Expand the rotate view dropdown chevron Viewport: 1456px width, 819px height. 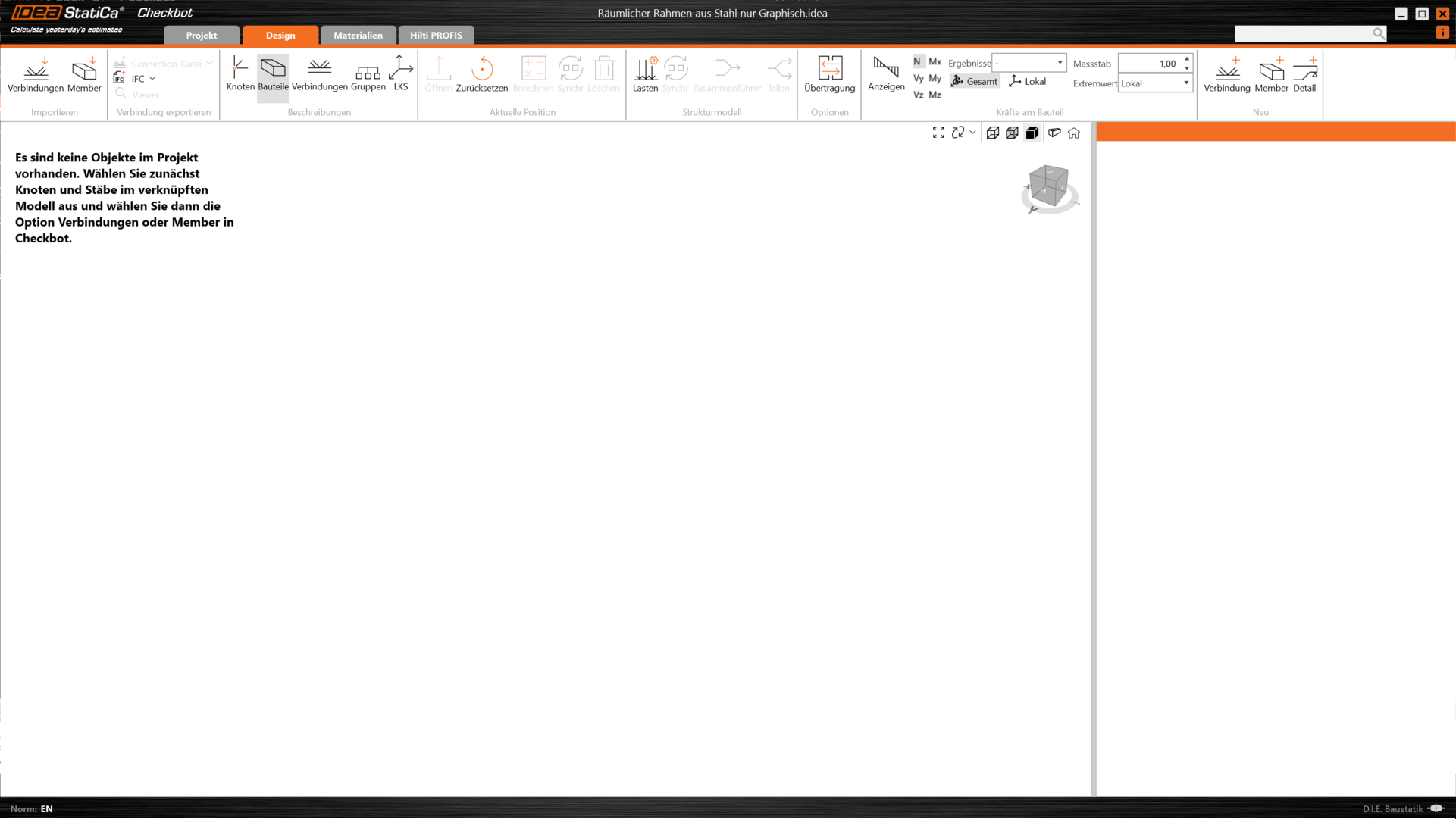[972, 133]
